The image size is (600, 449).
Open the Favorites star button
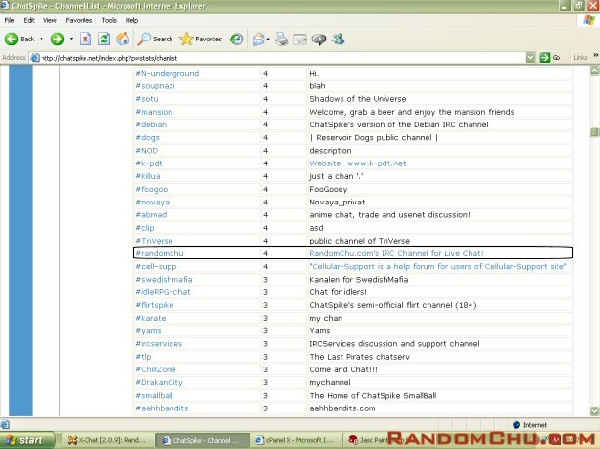click(x=201, y=39)
